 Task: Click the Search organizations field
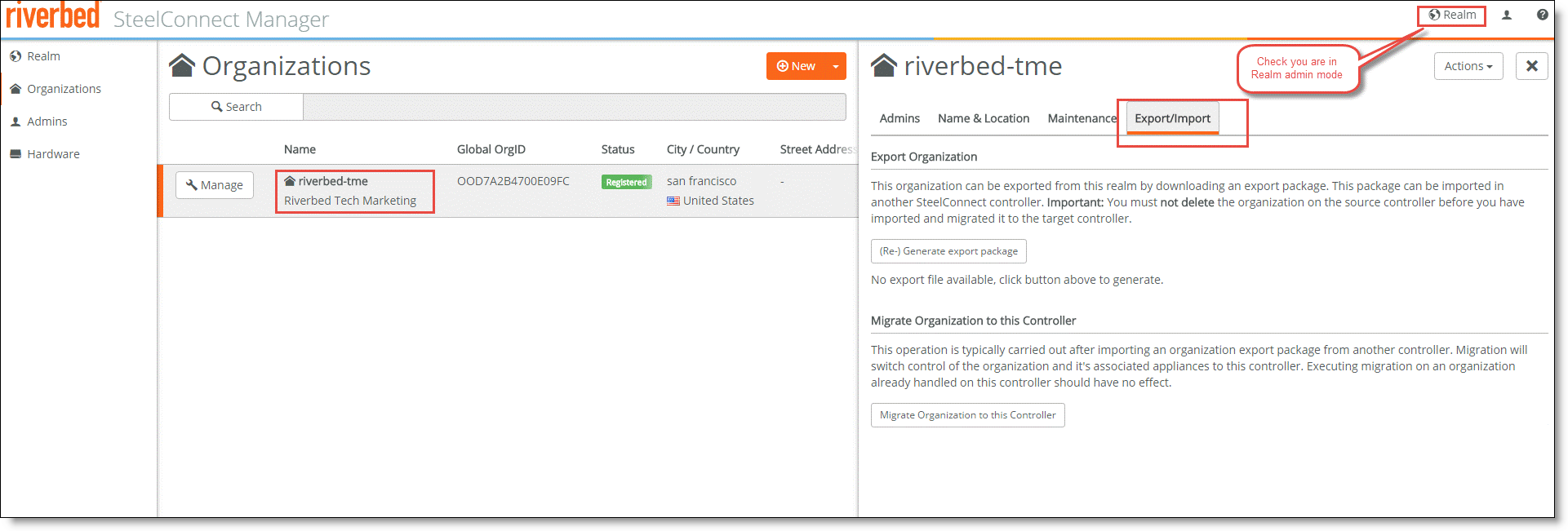coord(575,107)
